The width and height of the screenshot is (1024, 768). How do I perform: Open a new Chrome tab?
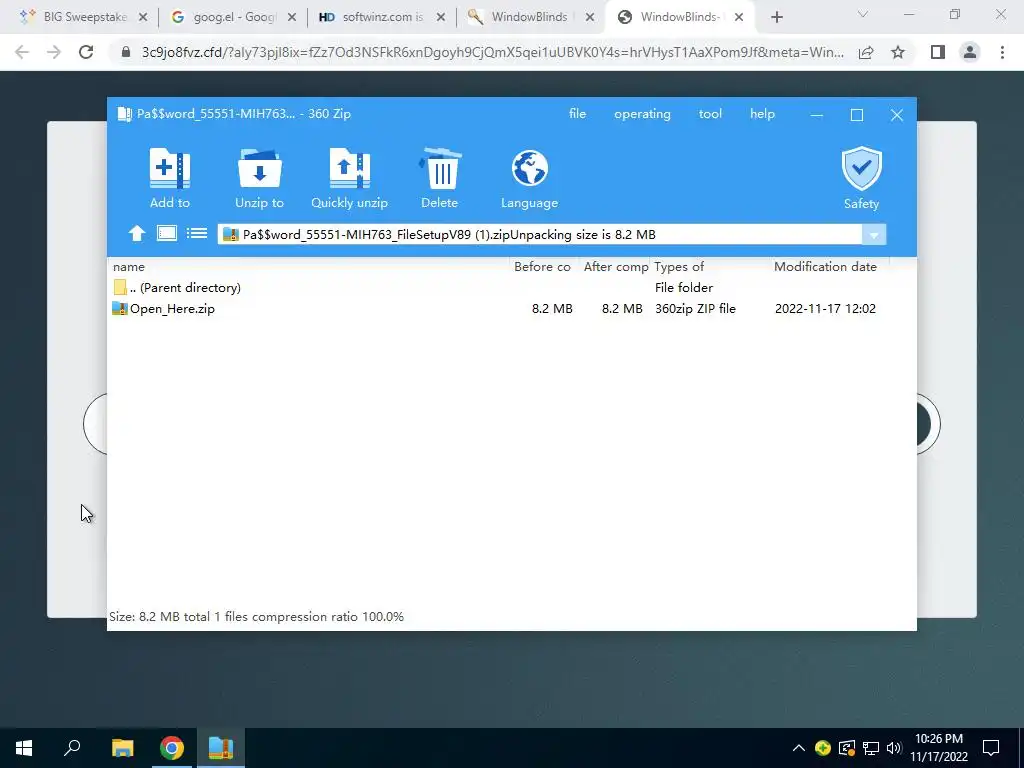776,18
